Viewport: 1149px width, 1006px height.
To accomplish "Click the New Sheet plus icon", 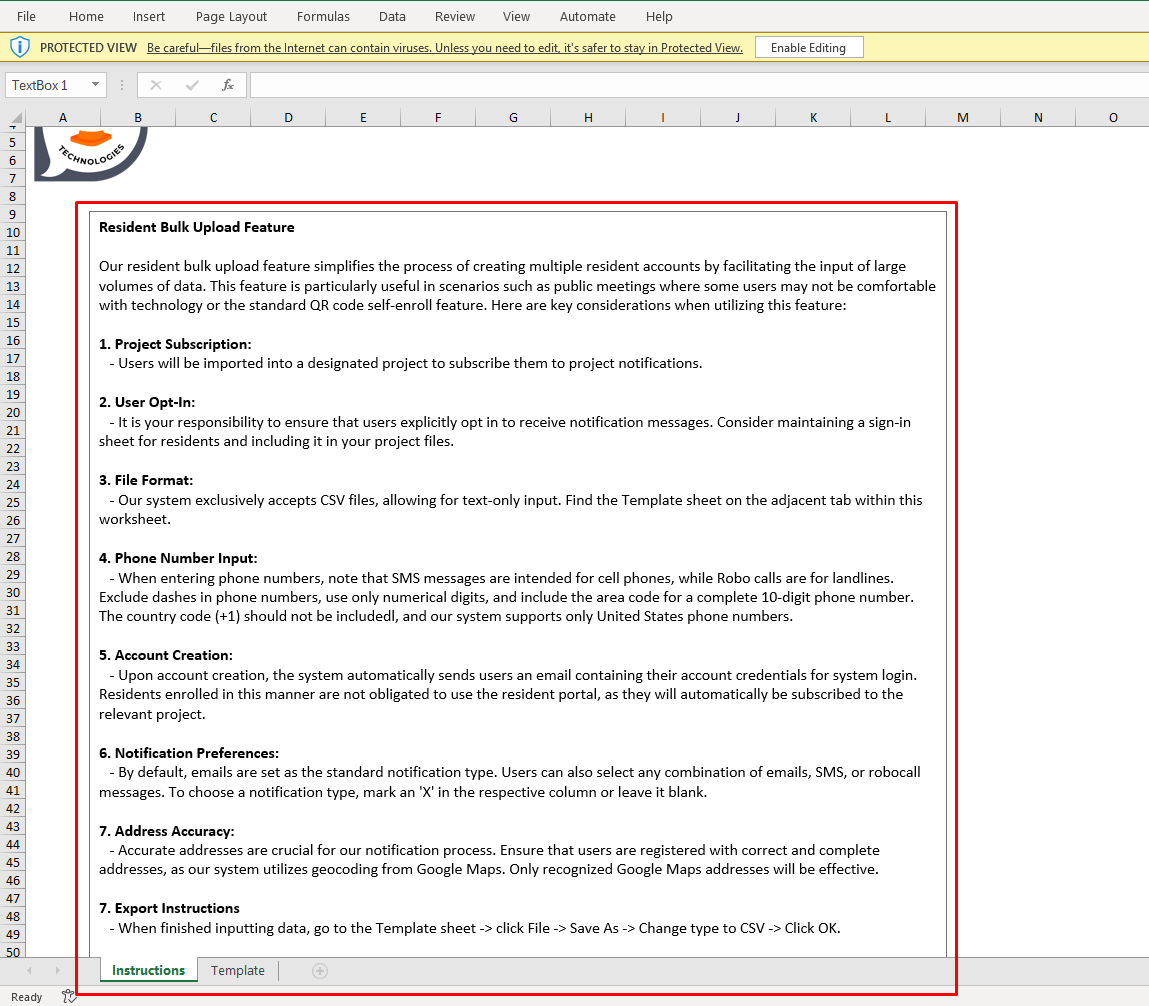I will (319, 971).
